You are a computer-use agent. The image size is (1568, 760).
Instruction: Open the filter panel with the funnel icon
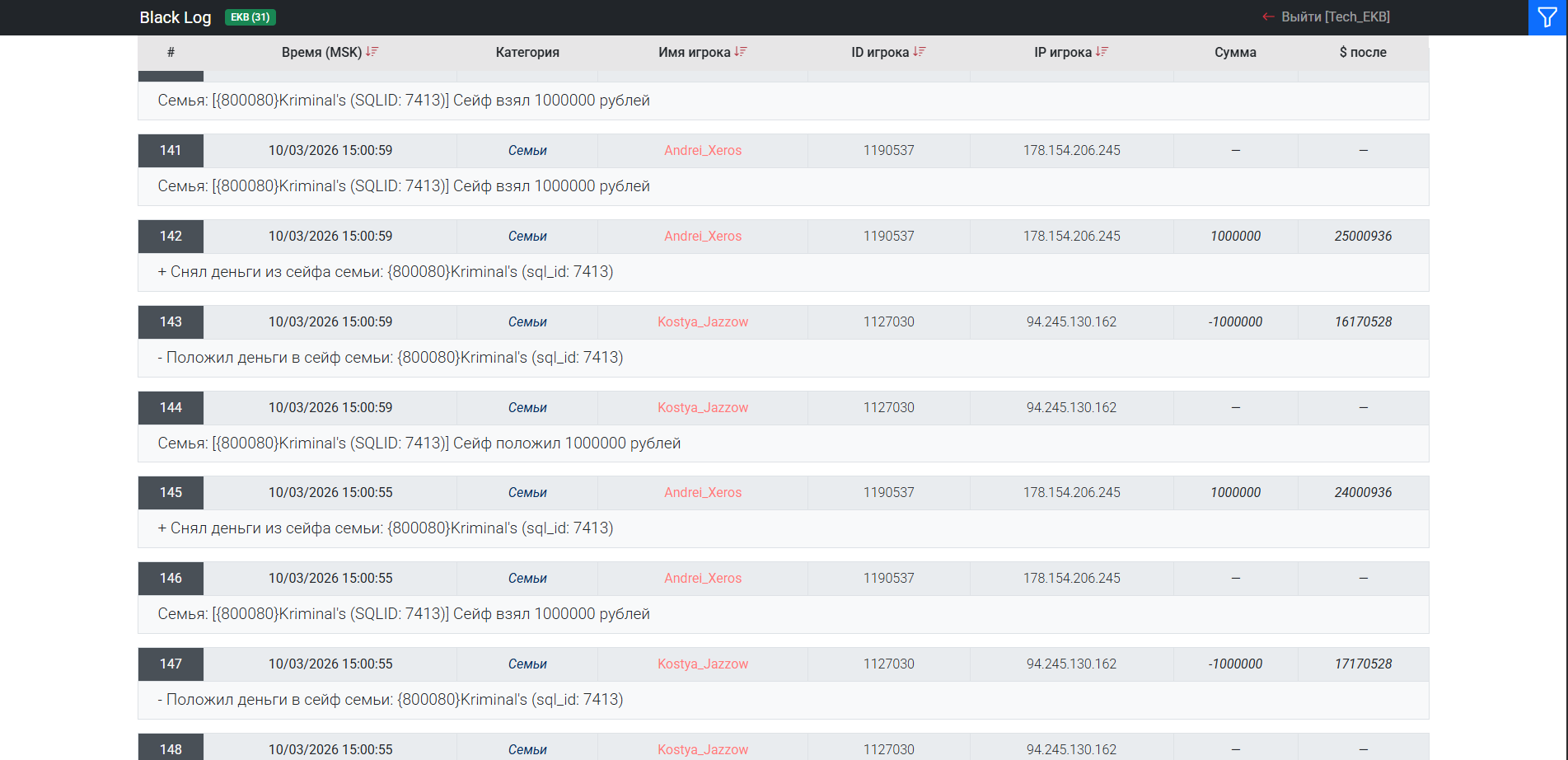click(1547, 17)
